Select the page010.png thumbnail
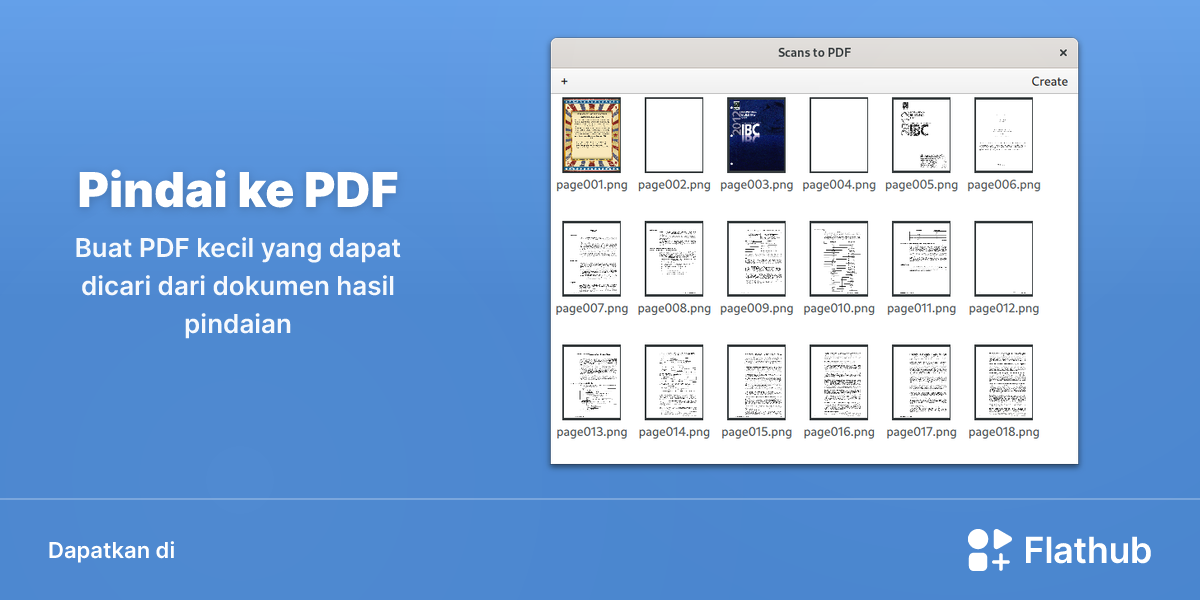 click(x=839, y=259)
